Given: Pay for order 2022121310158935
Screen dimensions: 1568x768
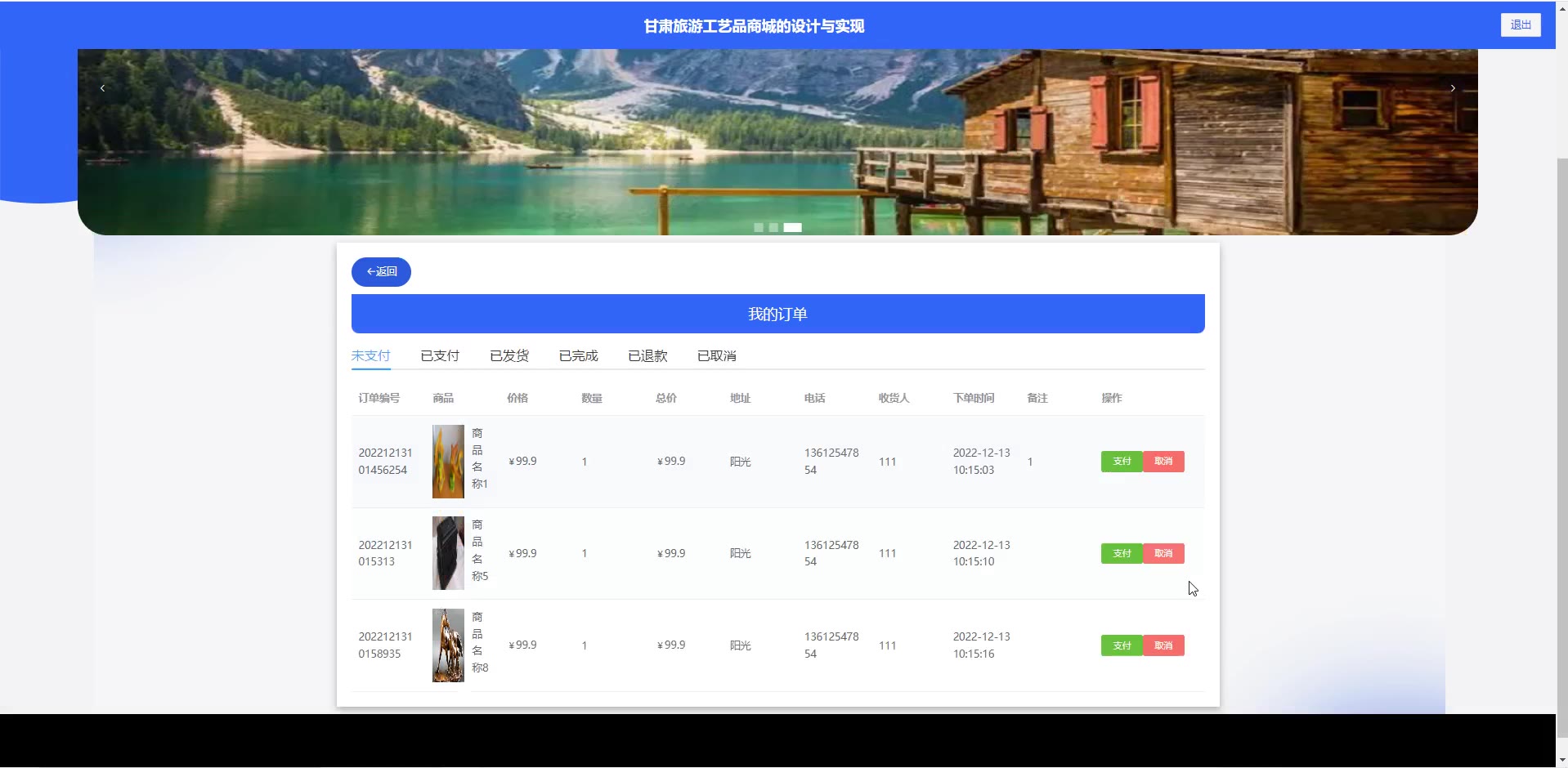Looking at the screenshot, I should click(x=1122, y=645).
